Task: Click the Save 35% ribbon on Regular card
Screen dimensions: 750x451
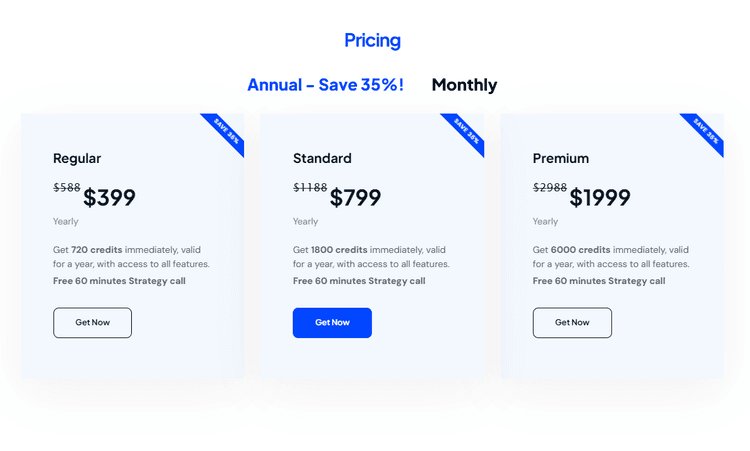Action: click(x=225, y=131)
